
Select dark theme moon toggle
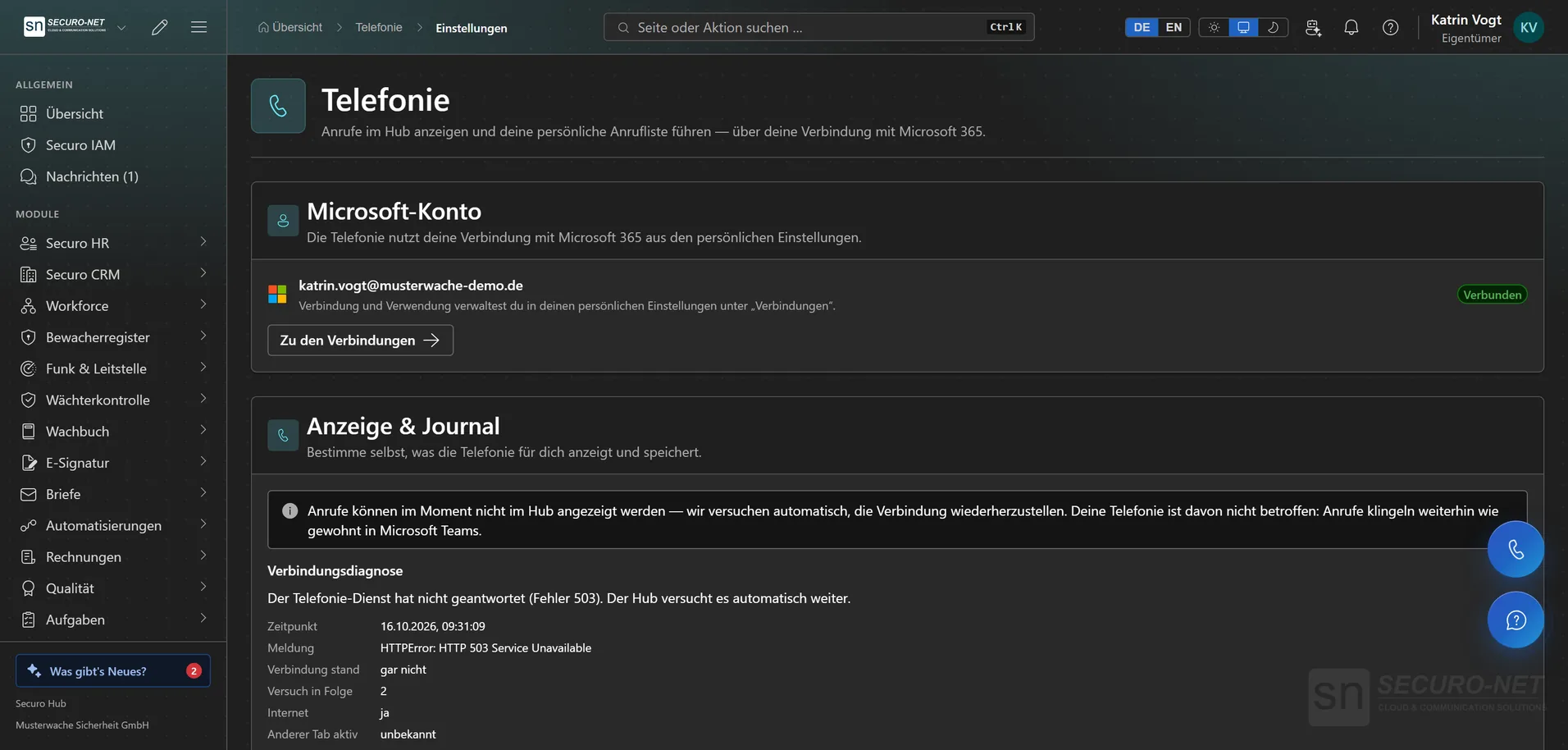1273,27
